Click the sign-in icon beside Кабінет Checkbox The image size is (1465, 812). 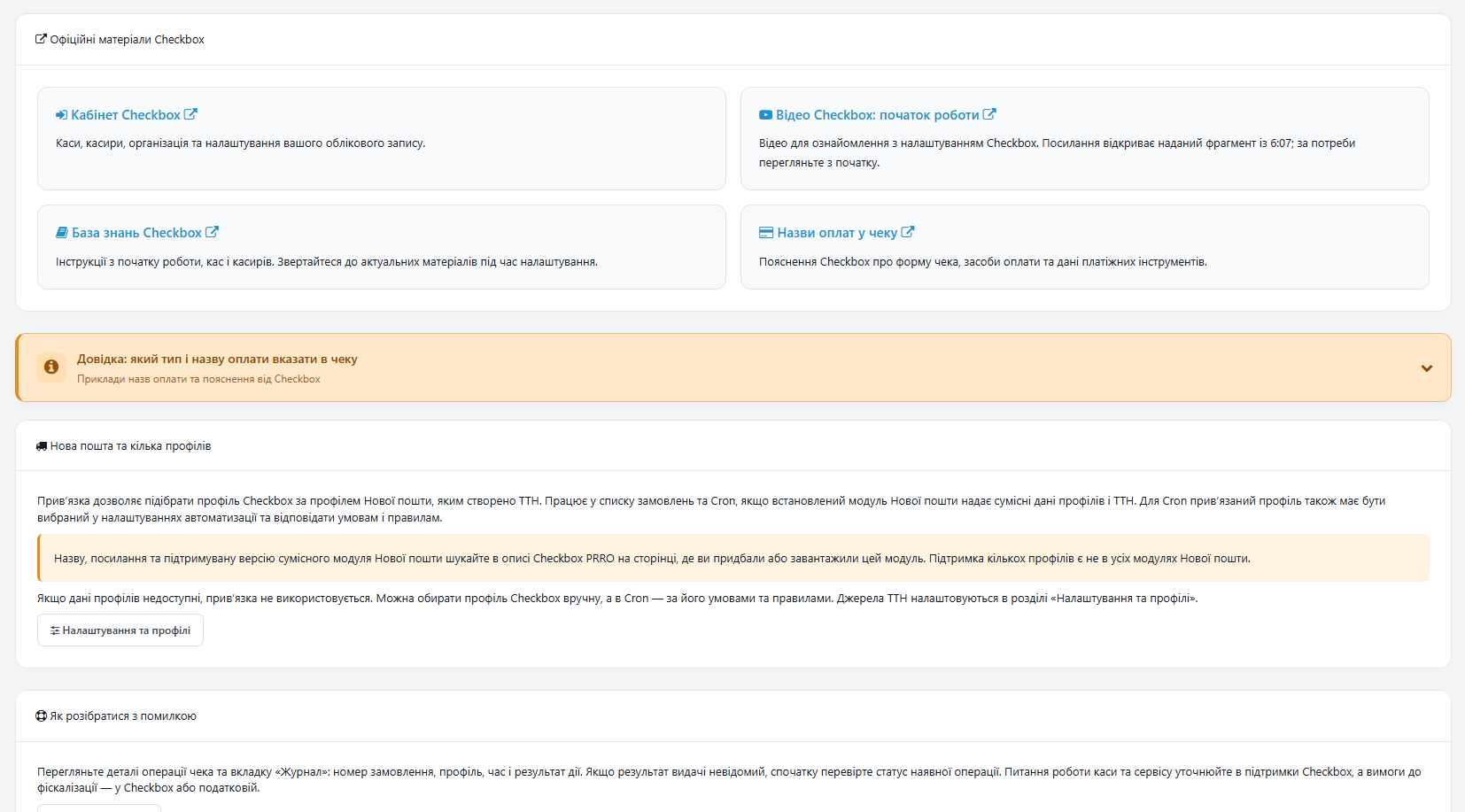(61, 115)
